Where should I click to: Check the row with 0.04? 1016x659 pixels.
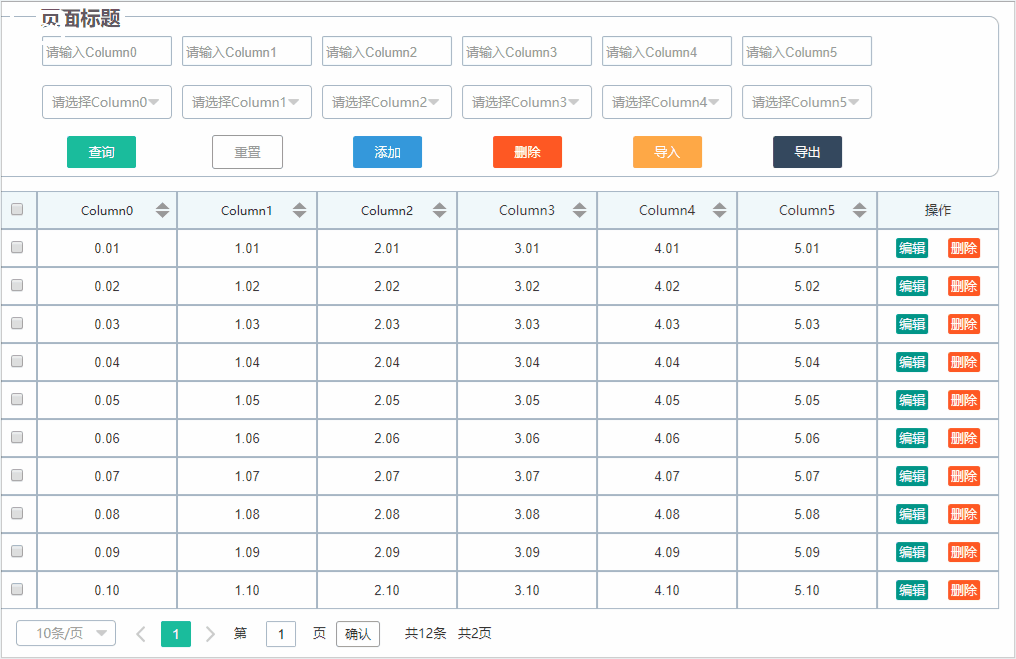coord(17,362)
